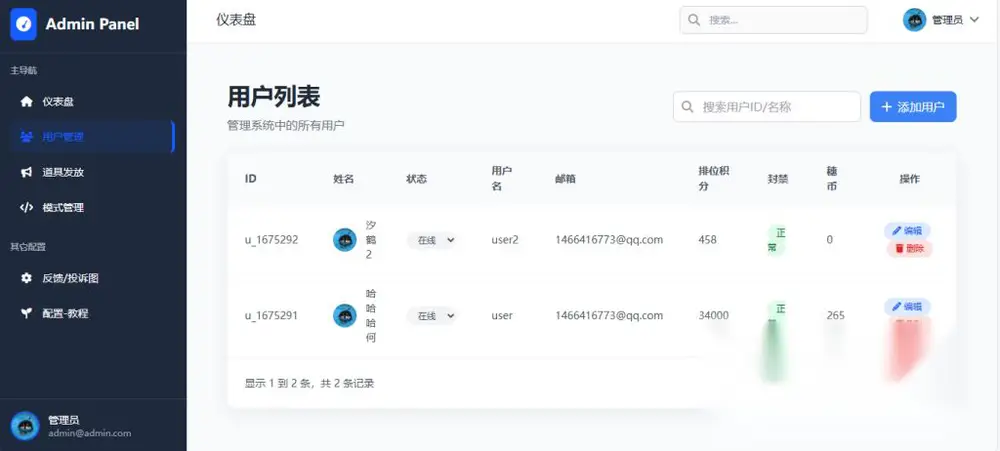Click the 封禁 column header

coord(778,179)
